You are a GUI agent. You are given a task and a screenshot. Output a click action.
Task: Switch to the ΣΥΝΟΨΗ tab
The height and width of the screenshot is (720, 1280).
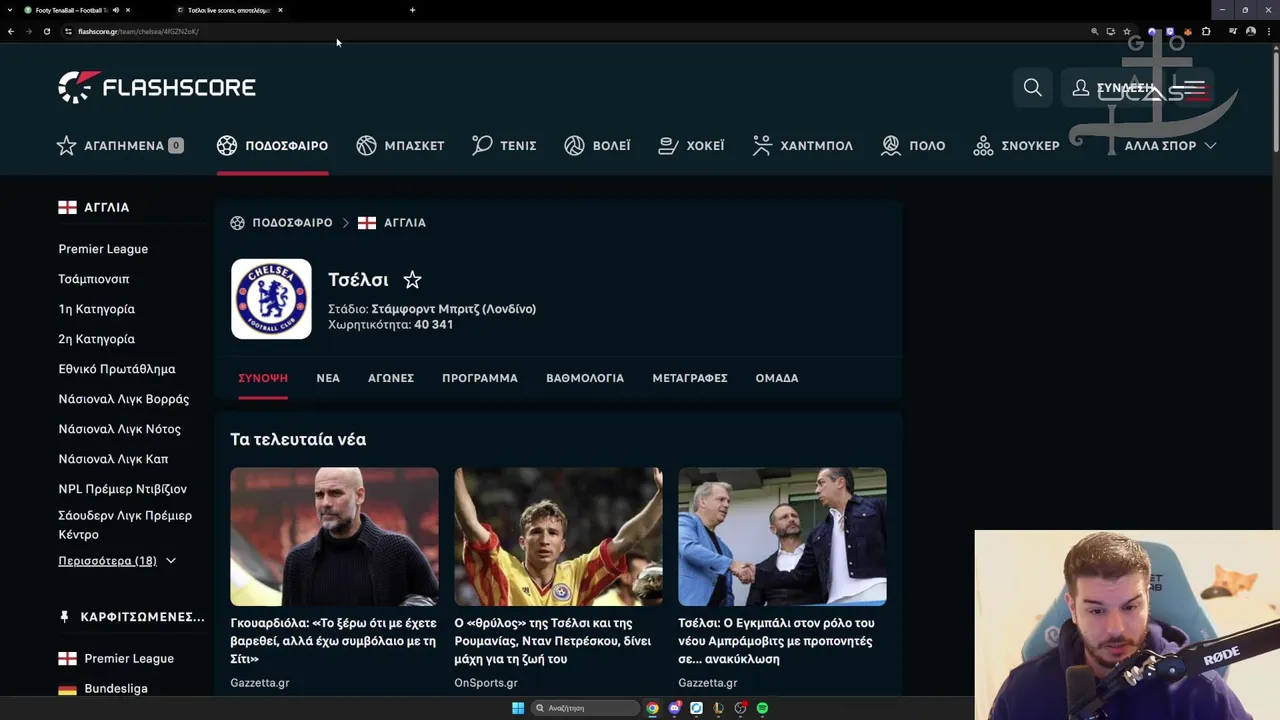(263, 378)
